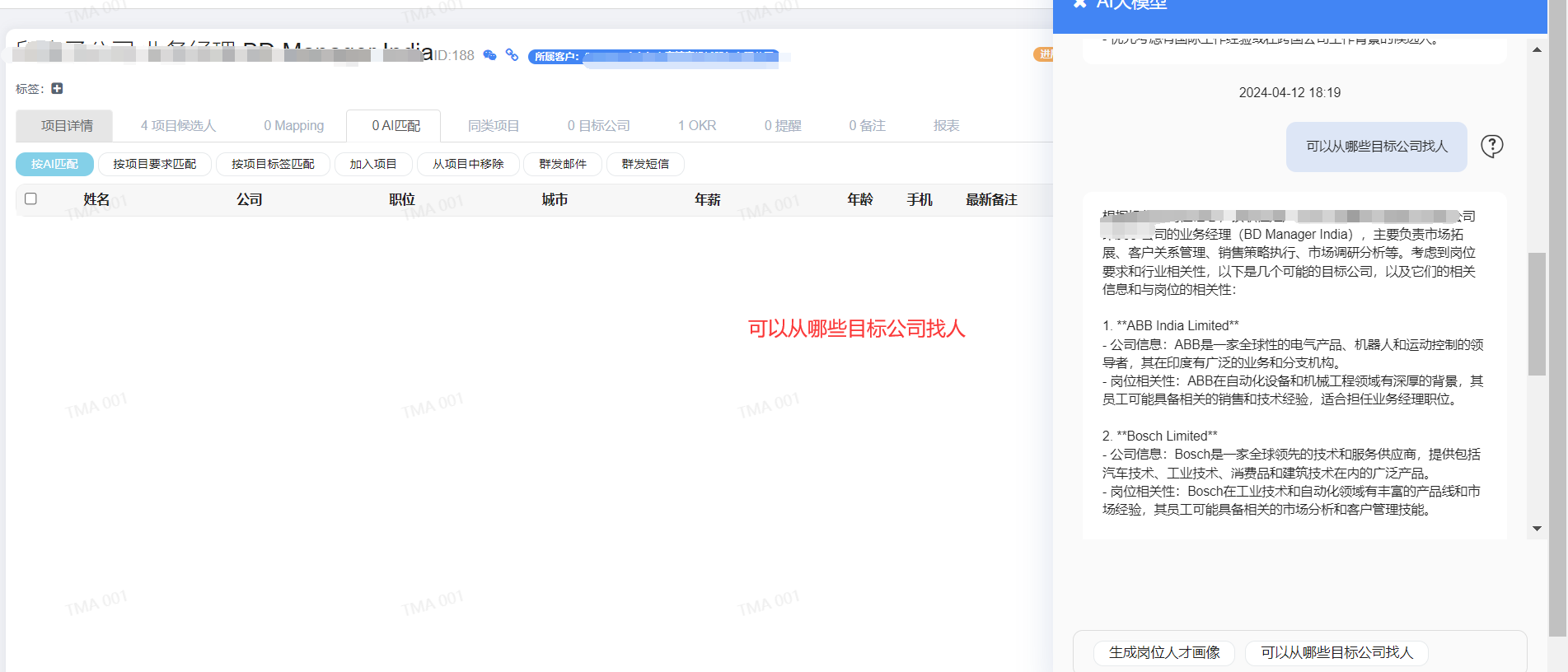Select the 生成岗位人才画像 prompt suggestion
1568x672 pixels.
[x=1163, y=652]
